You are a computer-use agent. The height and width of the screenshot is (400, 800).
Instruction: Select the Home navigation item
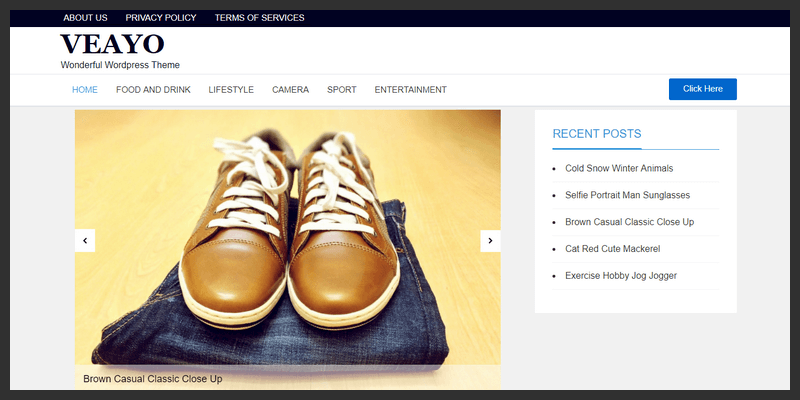pos(85,90)
